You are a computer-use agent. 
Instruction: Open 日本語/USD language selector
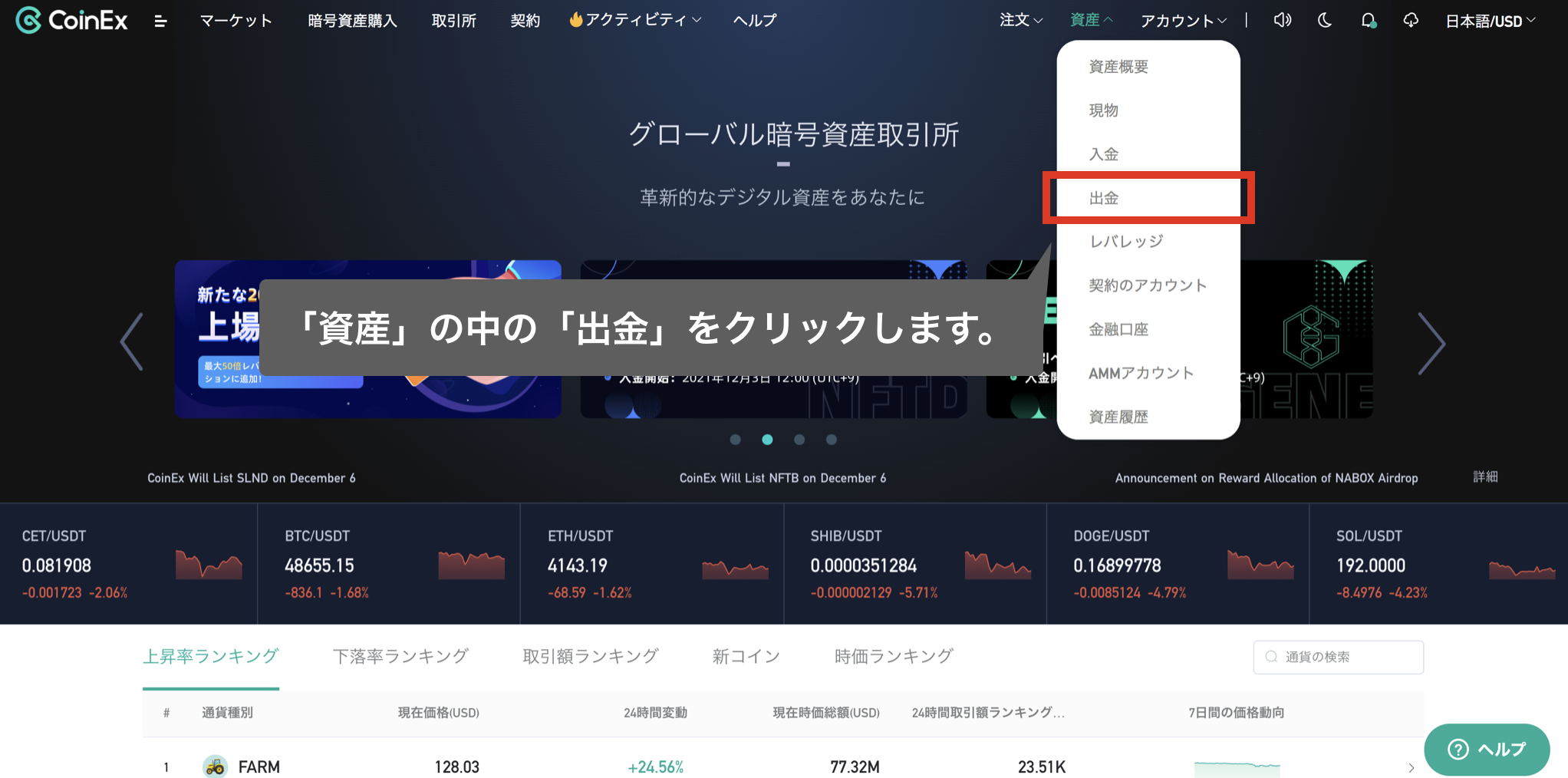[1491, 21]
